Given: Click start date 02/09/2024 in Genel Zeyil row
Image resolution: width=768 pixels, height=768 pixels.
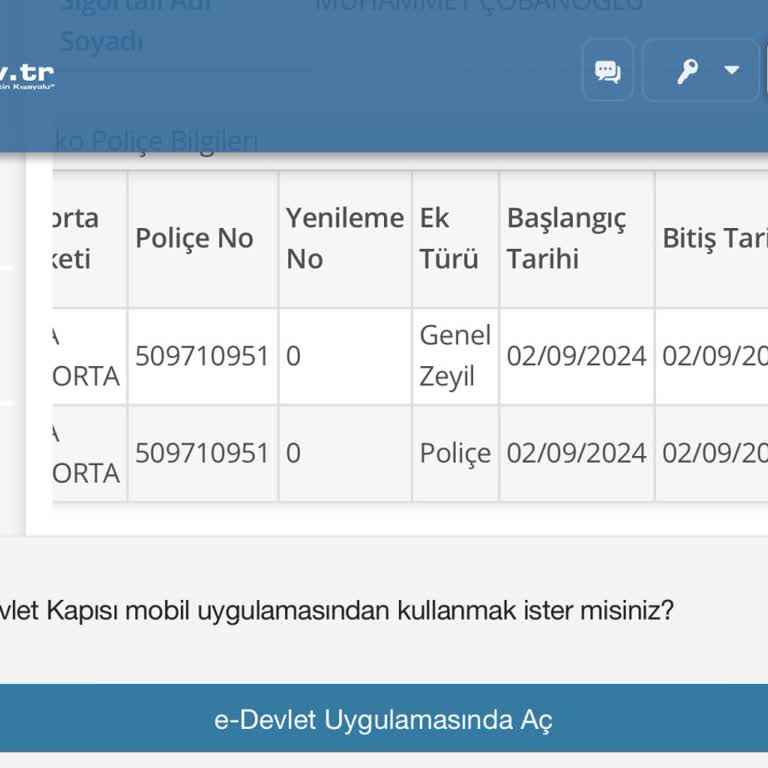Looking at the screenshot, I should pos(576,356).
